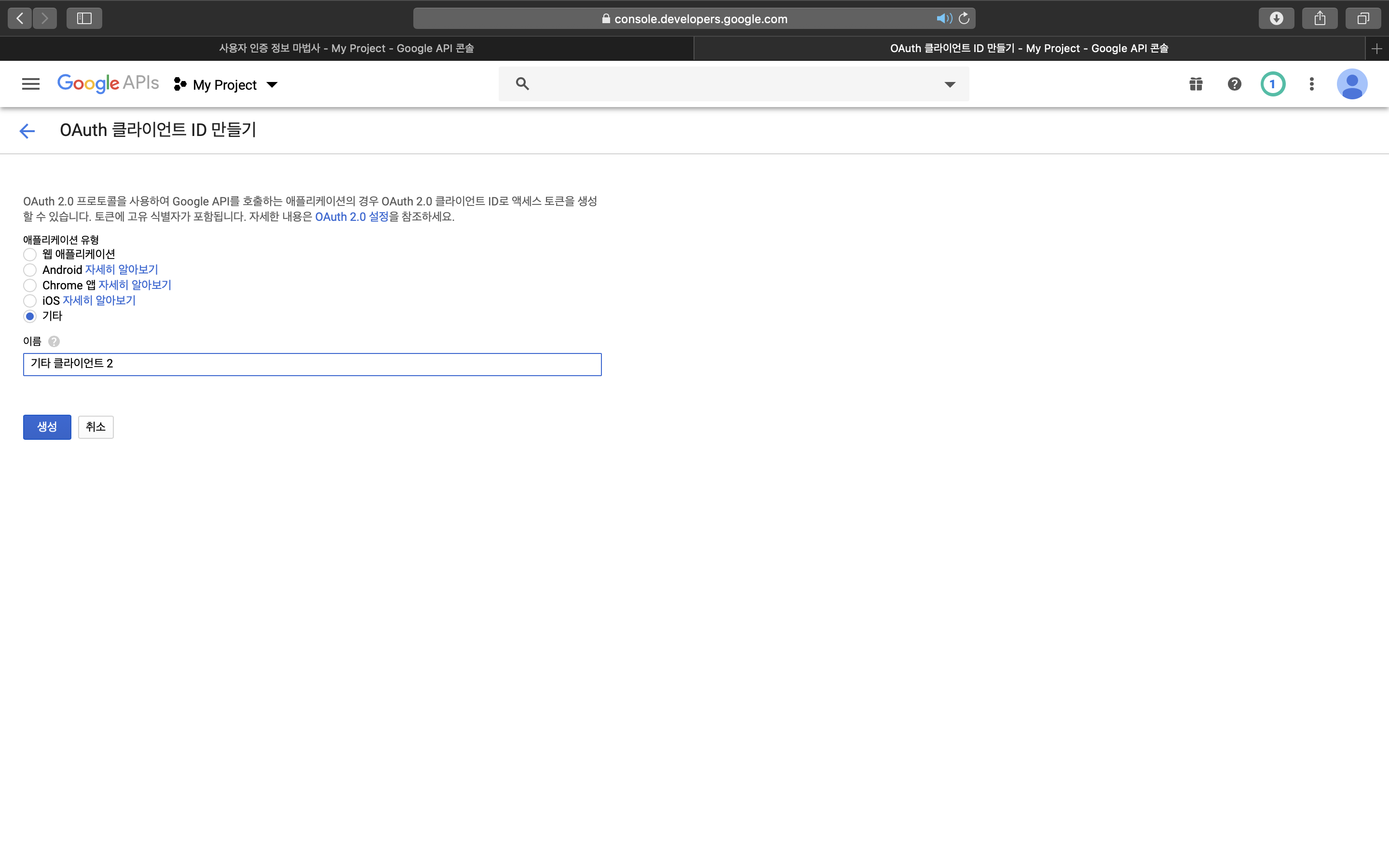Expand the search bar dropdown arrow

949,84
